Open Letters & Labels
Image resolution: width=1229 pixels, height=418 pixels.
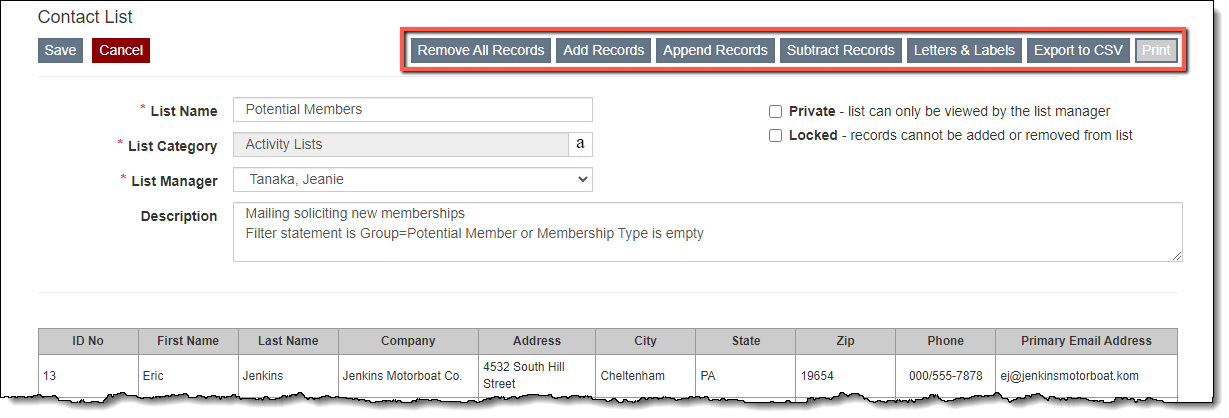coord(964,51)
